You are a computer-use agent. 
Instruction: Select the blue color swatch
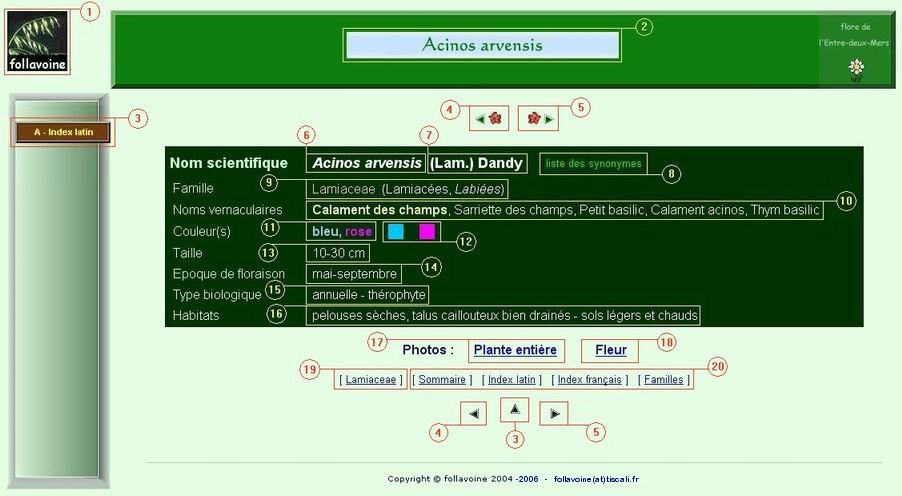coord(396,232)
